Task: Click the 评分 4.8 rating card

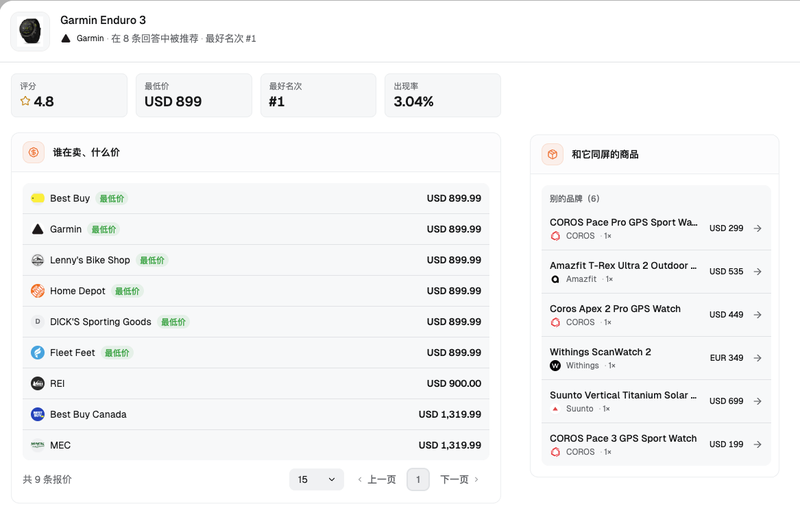Action: (x=69, y=95)
